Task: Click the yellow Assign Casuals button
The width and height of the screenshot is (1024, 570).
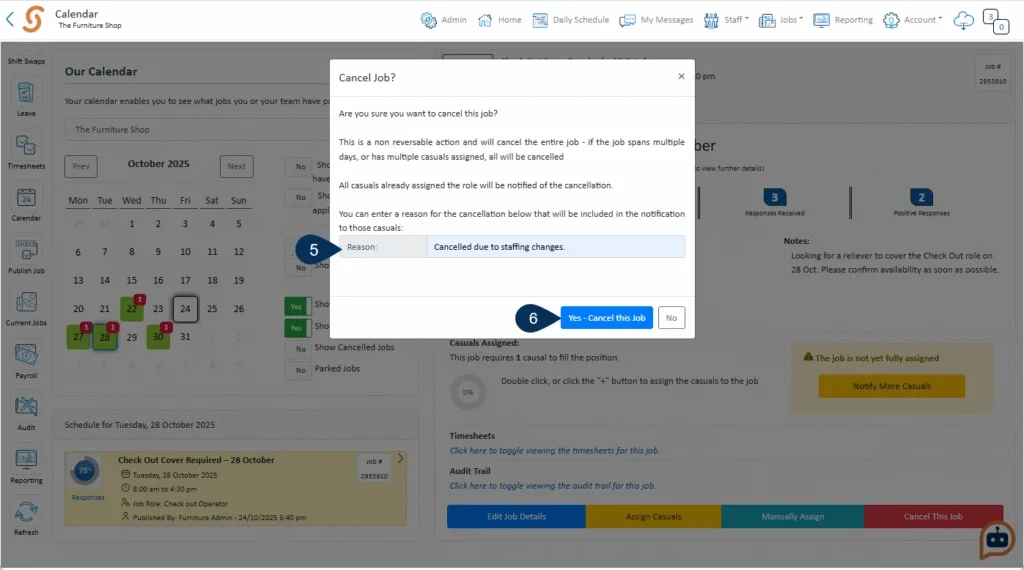Action: tap(653, 516)
